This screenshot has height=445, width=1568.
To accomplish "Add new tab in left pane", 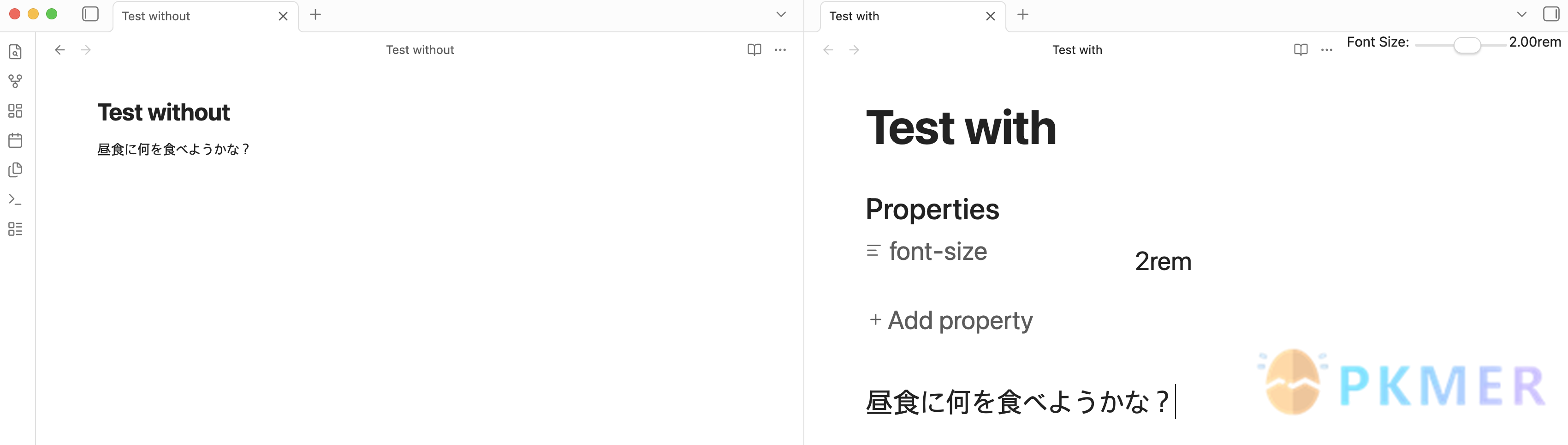I will tap(315, 15).
